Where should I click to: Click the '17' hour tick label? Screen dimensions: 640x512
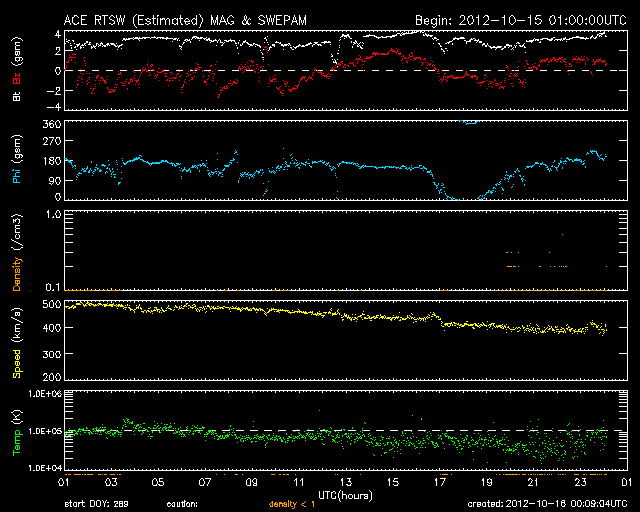point(440,483)
